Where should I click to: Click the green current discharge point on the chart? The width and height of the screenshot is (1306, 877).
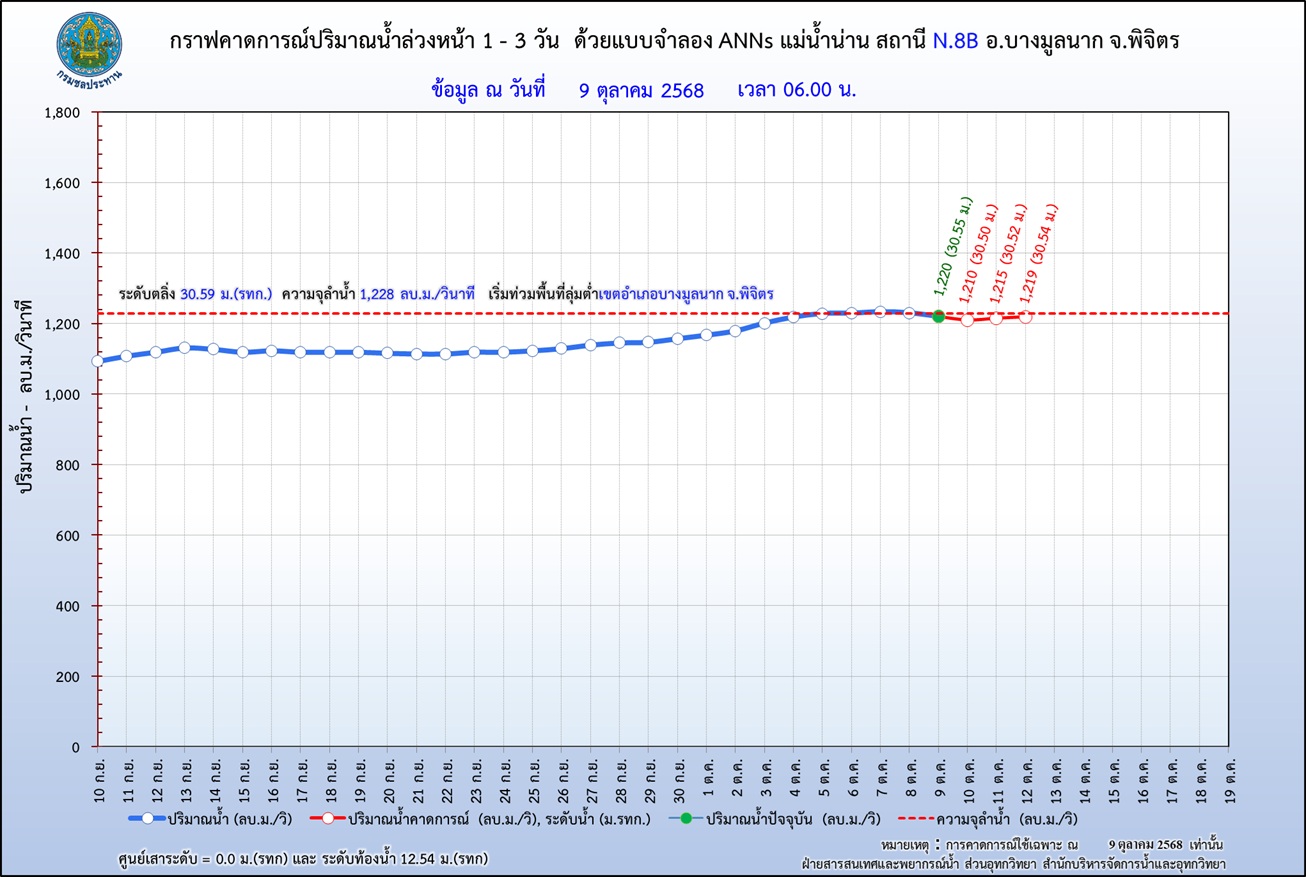click(938, 316)
